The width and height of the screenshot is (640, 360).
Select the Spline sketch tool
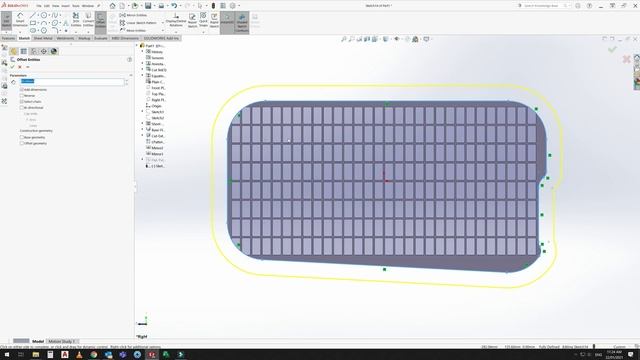click(55, 15)
